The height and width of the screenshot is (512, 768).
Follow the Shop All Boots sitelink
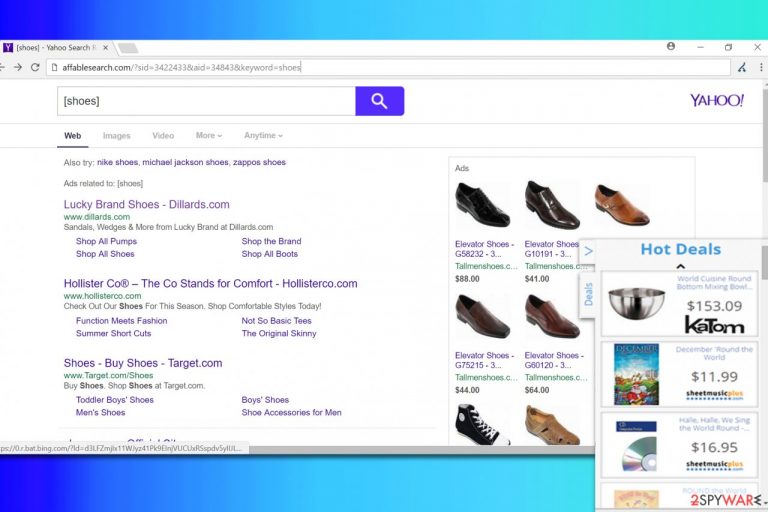coord(269,254)
